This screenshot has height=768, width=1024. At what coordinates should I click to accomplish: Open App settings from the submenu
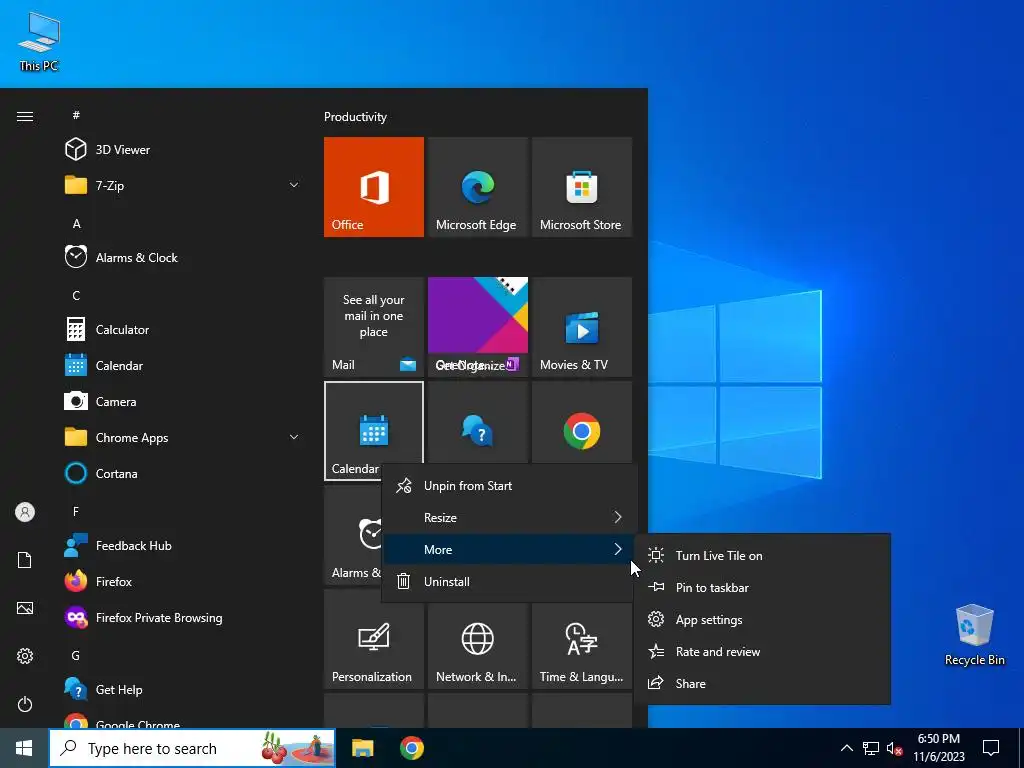point(763,619)
